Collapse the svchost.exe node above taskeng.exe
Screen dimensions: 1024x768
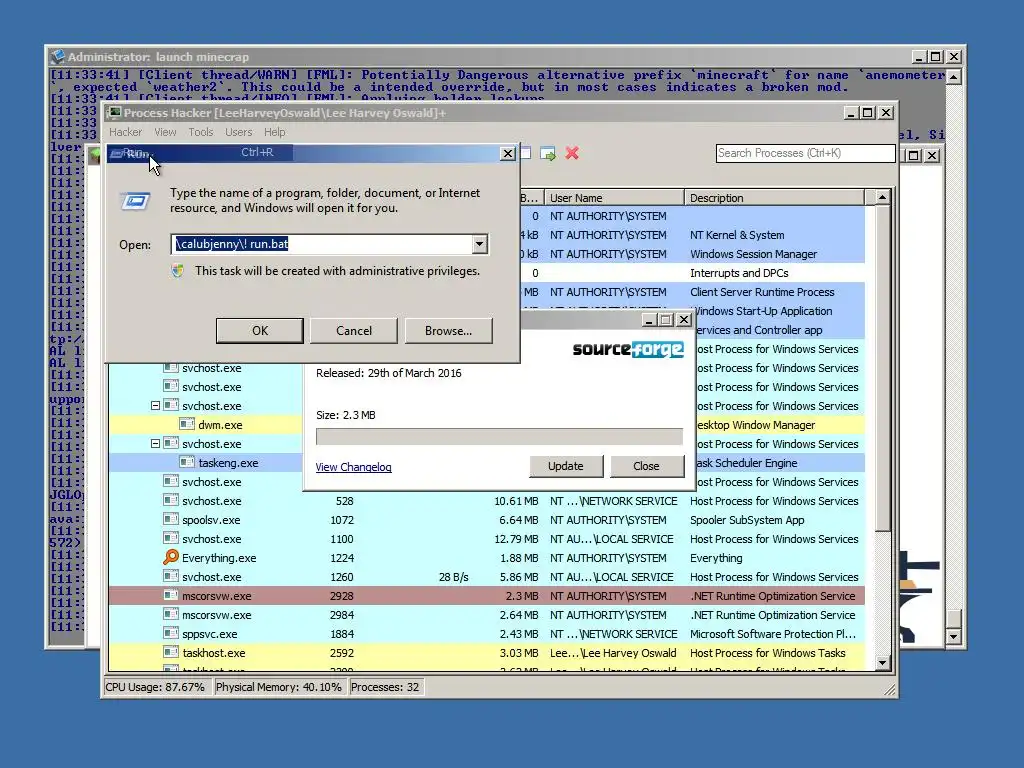(x=155, y=443)
